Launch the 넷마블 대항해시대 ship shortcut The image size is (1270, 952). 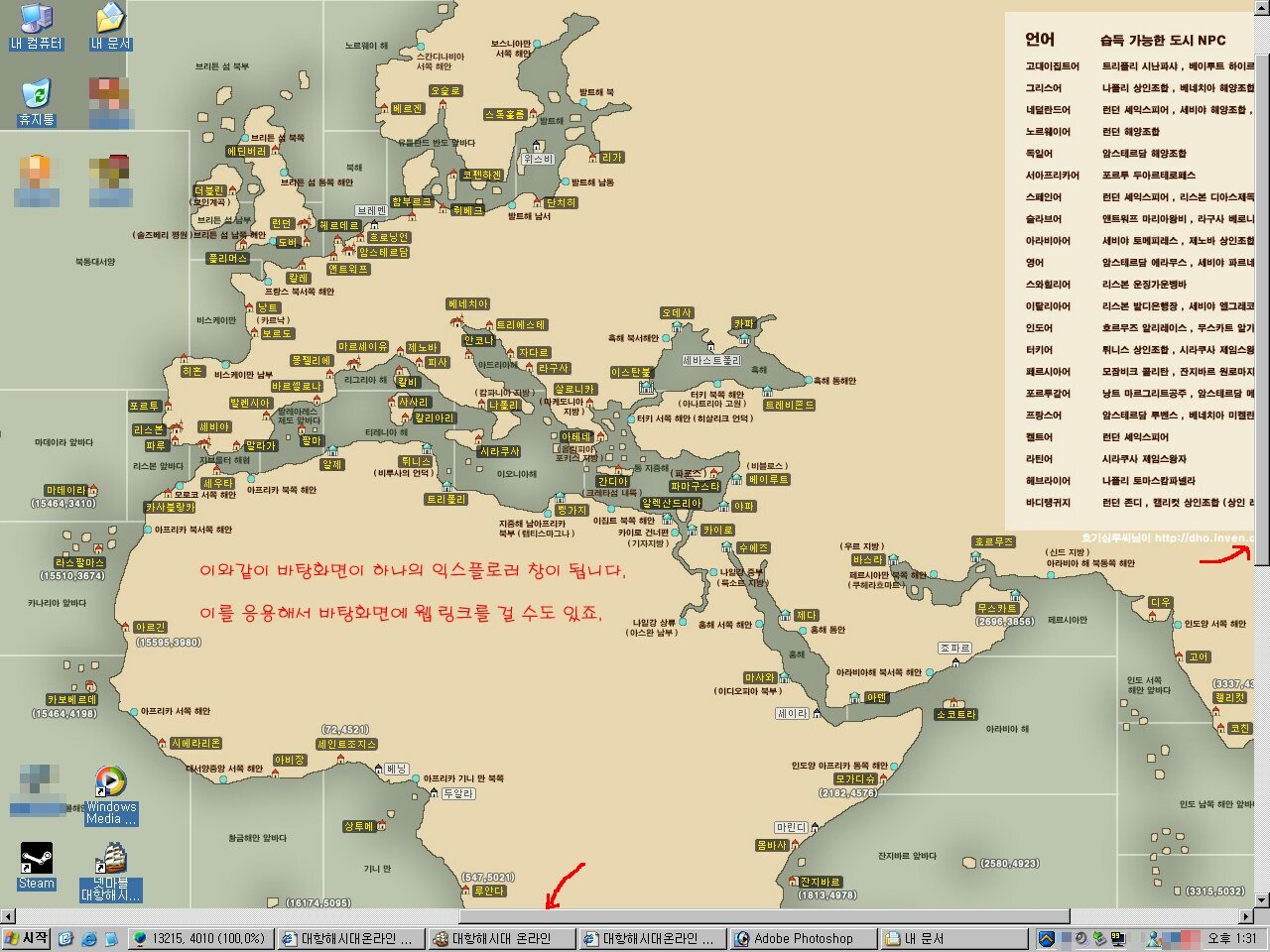[111, 871]
